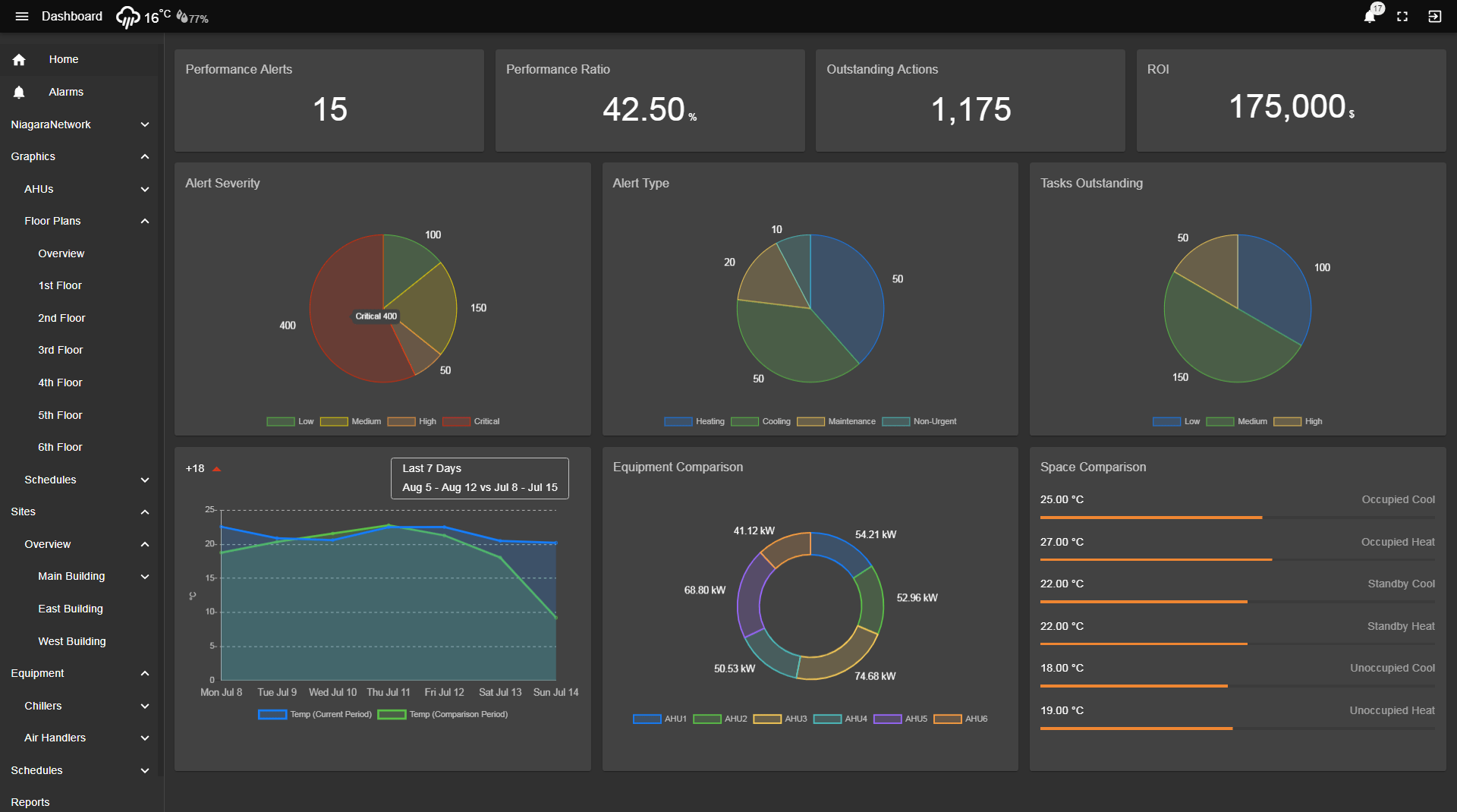Open the hamburger menu beside Dashboard
Viewport: 1457px width, 812px height.
[22, 16]
